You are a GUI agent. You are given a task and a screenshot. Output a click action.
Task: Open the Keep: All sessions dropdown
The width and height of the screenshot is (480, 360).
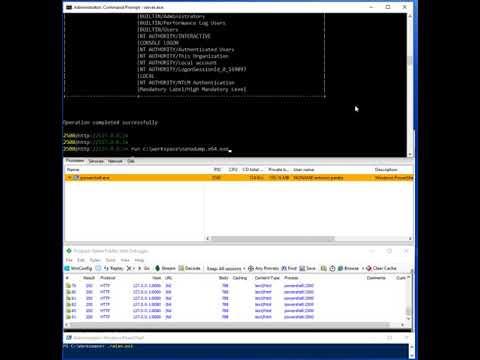226,269
